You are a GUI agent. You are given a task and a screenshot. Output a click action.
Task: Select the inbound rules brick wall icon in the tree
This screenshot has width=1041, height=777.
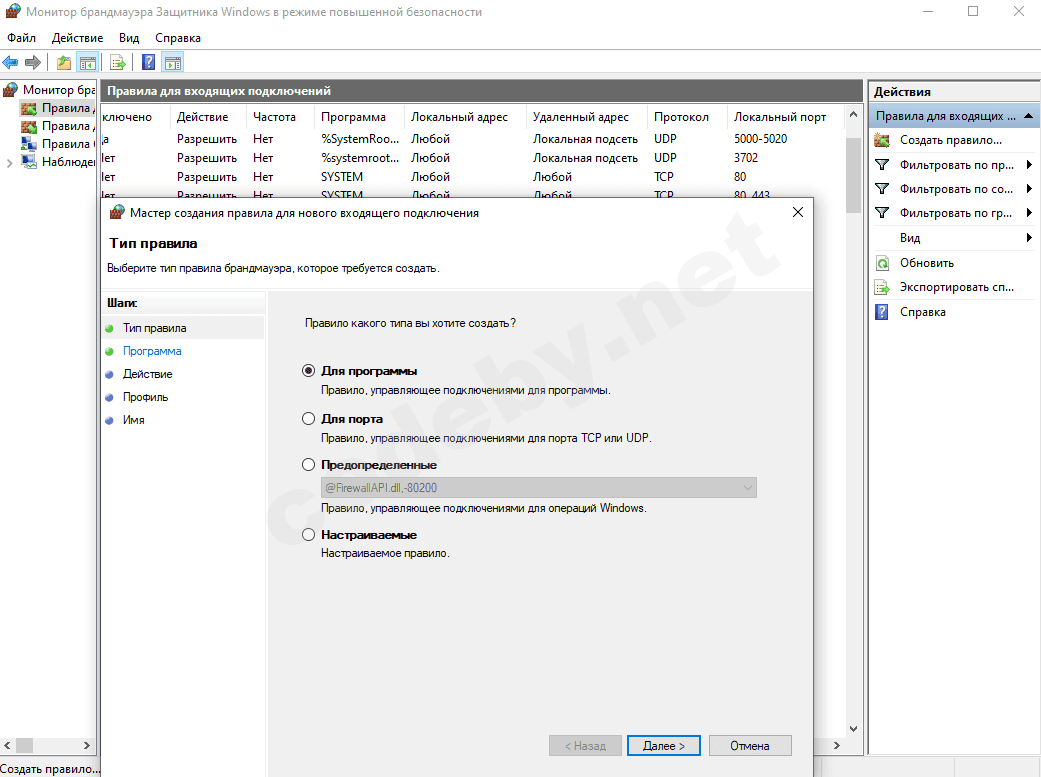point(29,108)
